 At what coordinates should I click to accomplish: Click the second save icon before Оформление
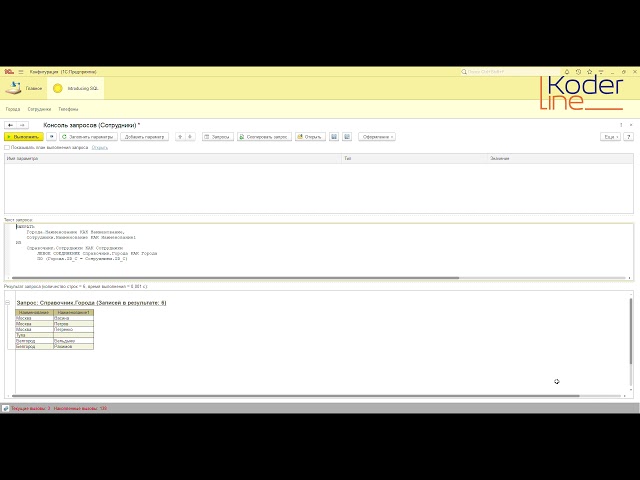pos(347,137)
